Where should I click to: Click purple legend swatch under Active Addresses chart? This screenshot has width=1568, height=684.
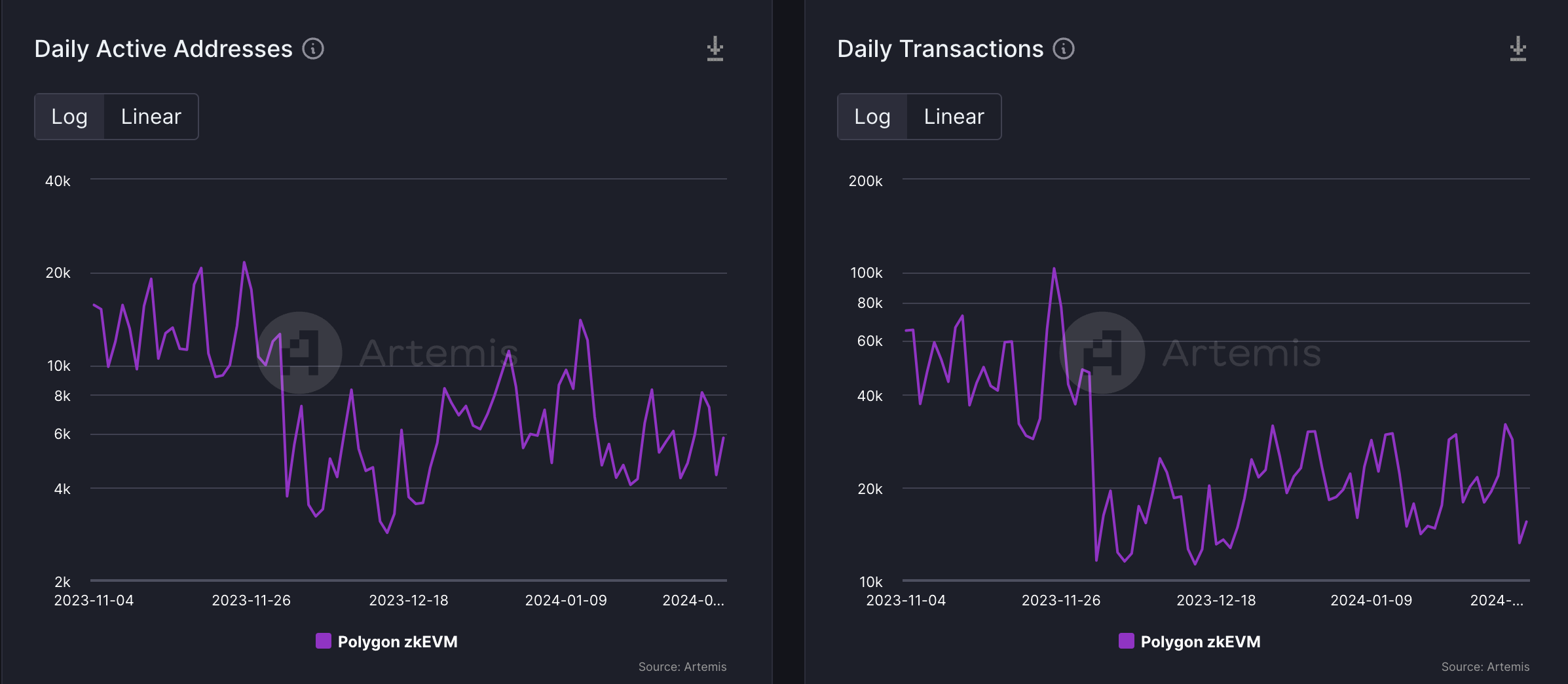[324, 641]
